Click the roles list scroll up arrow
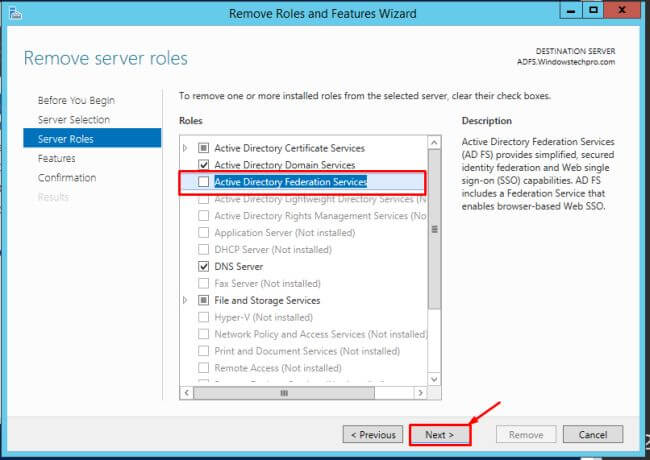 pos(434,143)
